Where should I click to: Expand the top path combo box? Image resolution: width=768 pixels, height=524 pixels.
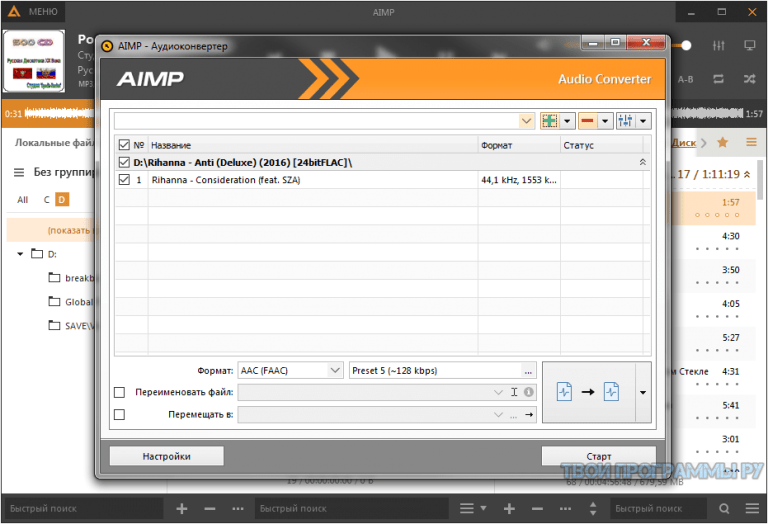(527, 120)
